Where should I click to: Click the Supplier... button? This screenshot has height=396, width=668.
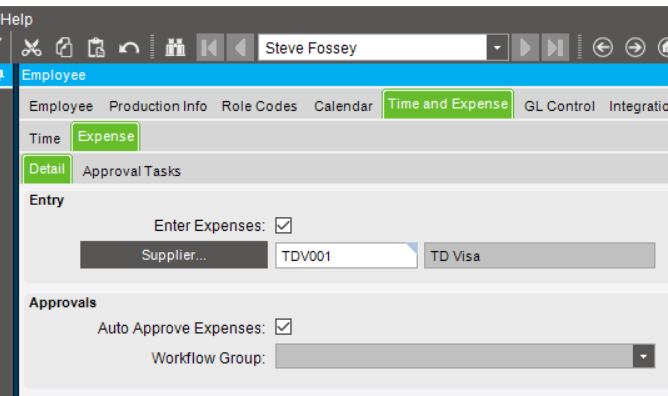tap(174, 255)
